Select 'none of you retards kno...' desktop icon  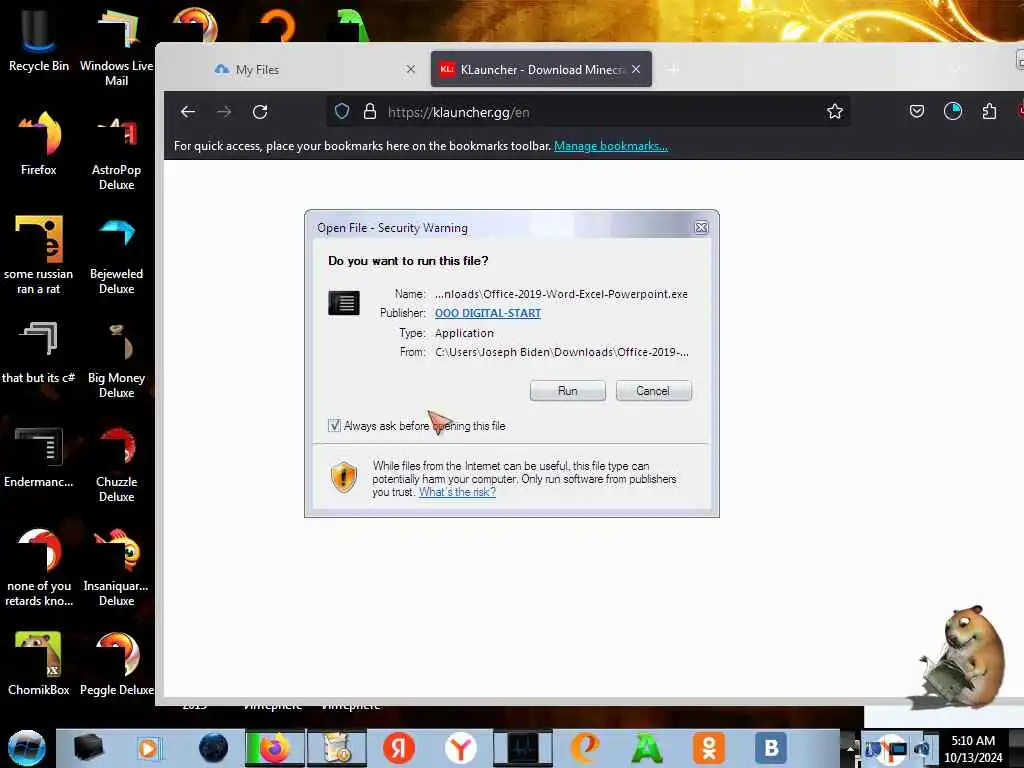(x=39, y=567)
